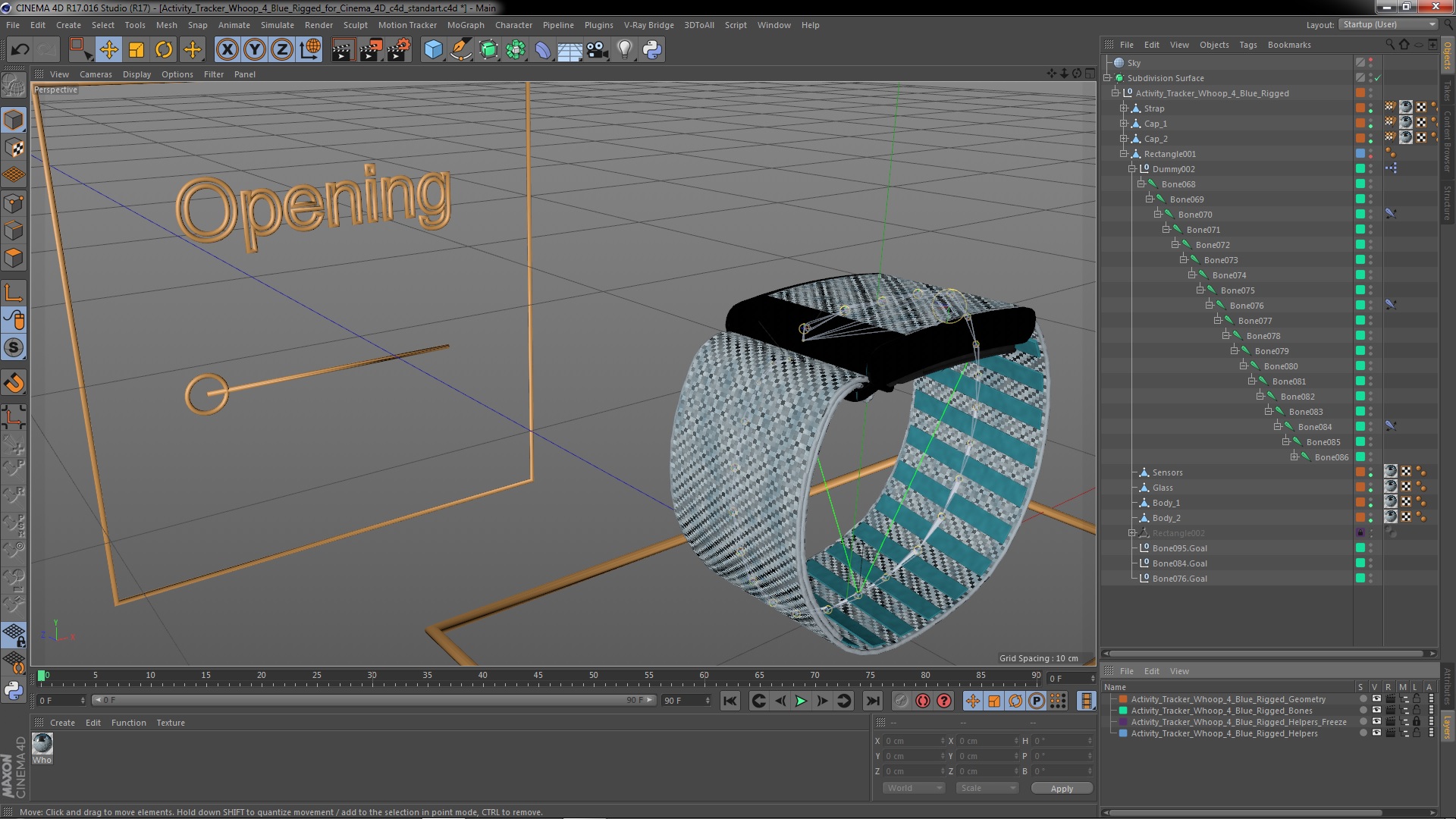Viewport: 1456px width, 819px height.
Task: Add a Cube primitive object
Action: tap(433, 50)
